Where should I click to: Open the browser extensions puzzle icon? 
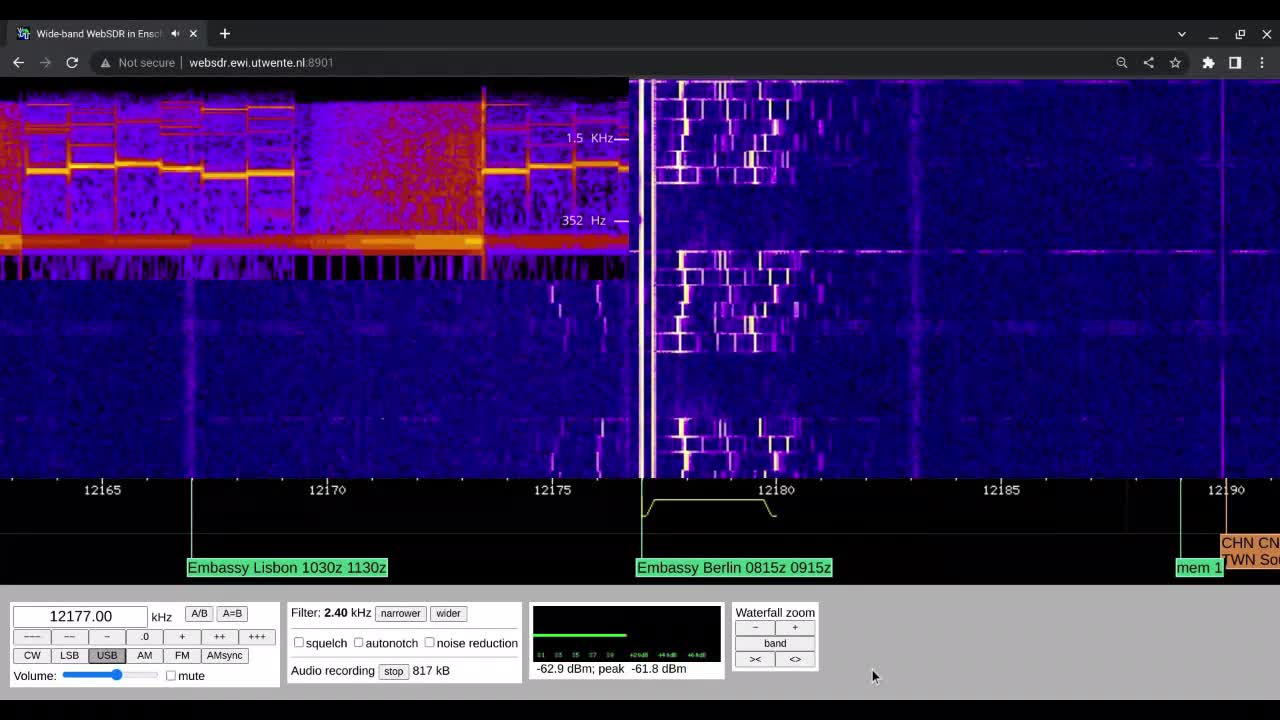1208,62
